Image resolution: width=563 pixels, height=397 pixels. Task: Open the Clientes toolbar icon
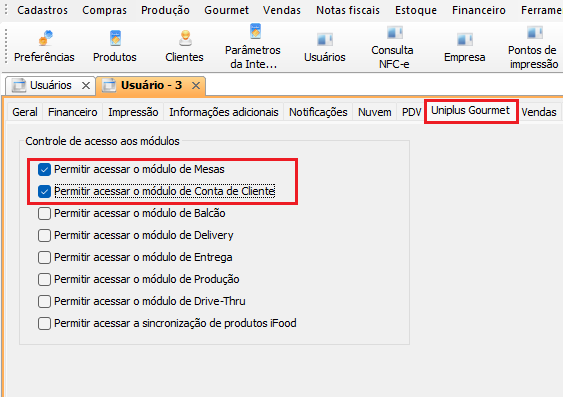coord(185,47)
